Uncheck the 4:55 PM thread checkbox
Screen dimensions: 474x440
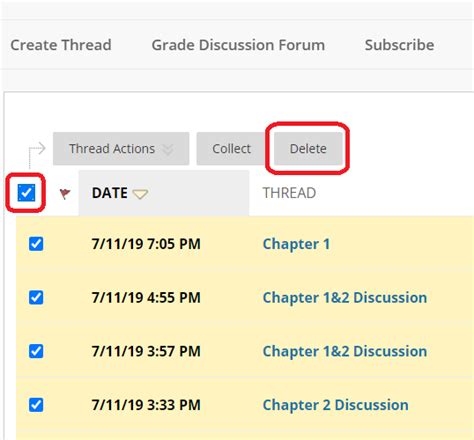pyautogui.click(x=36, y=298)
